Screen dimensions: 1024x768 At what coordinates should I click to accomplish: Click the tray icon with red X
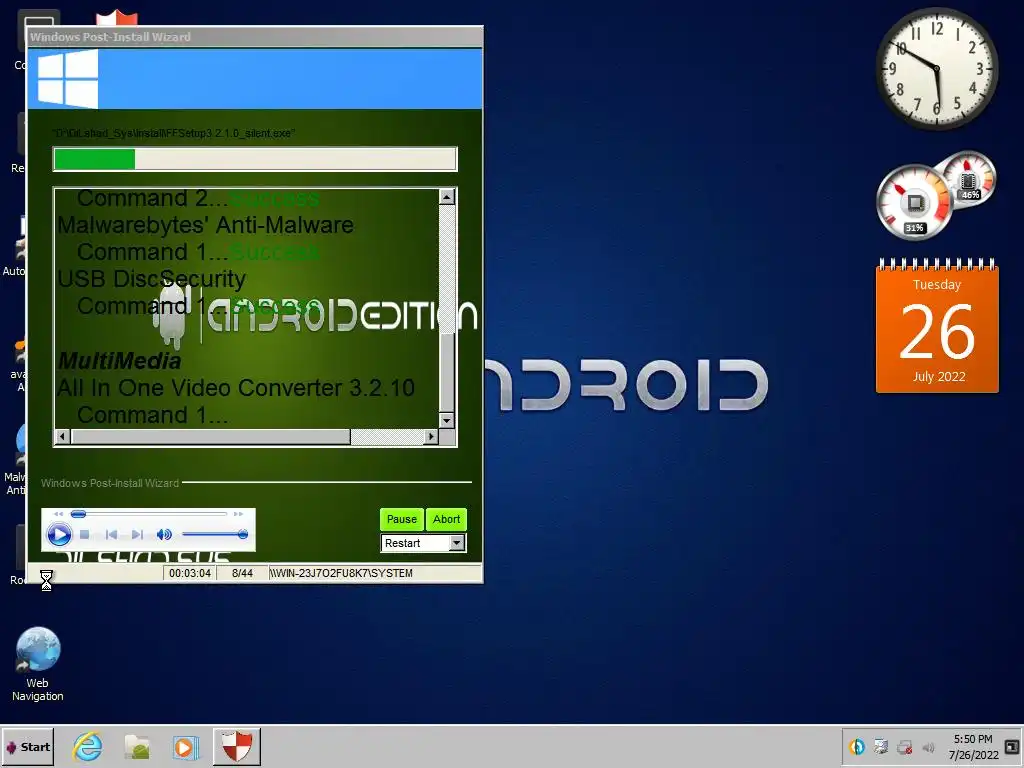(x=904, y=747)
